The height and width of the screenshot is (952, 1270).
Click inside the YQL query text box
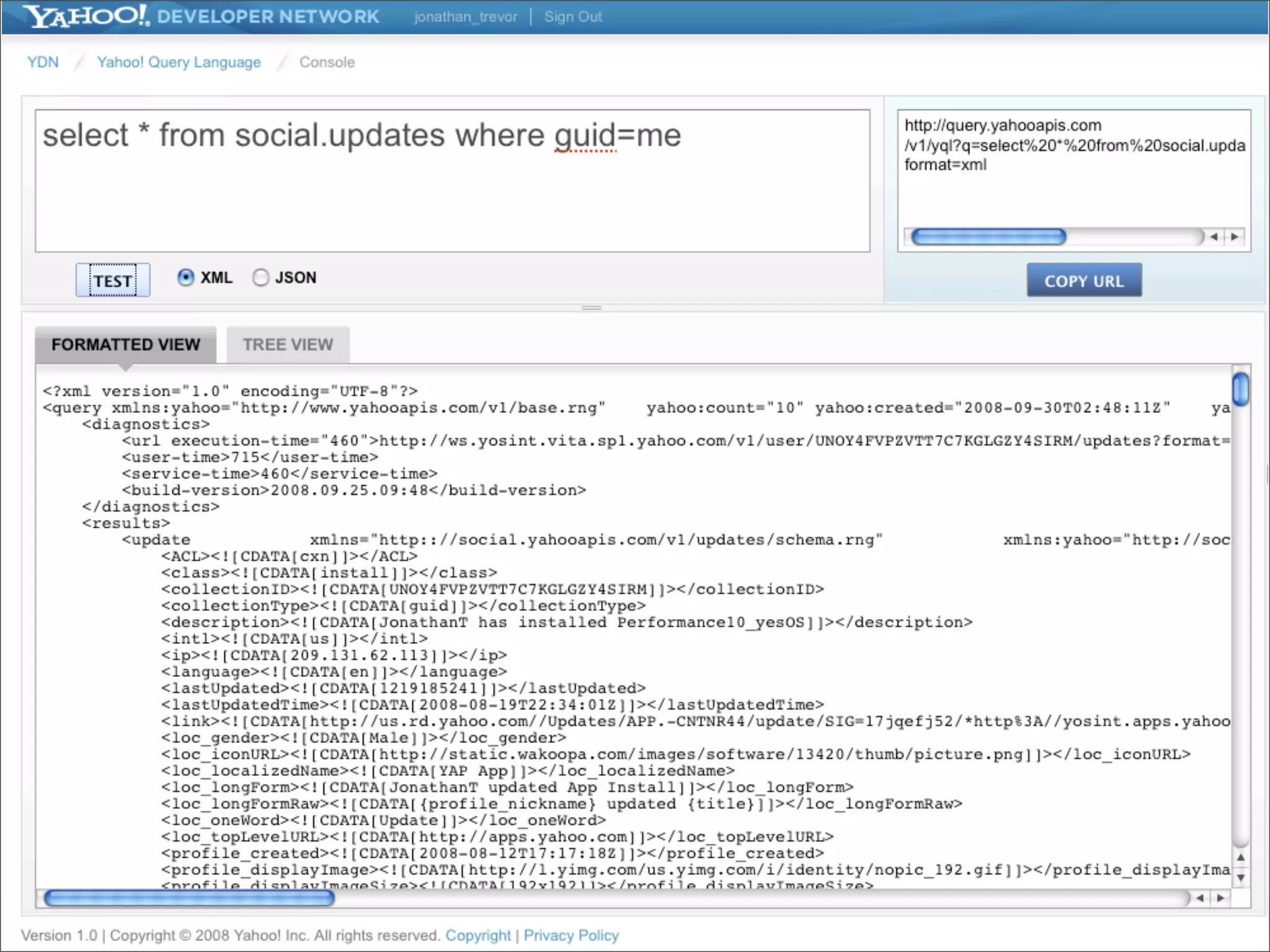coord(453,181)
